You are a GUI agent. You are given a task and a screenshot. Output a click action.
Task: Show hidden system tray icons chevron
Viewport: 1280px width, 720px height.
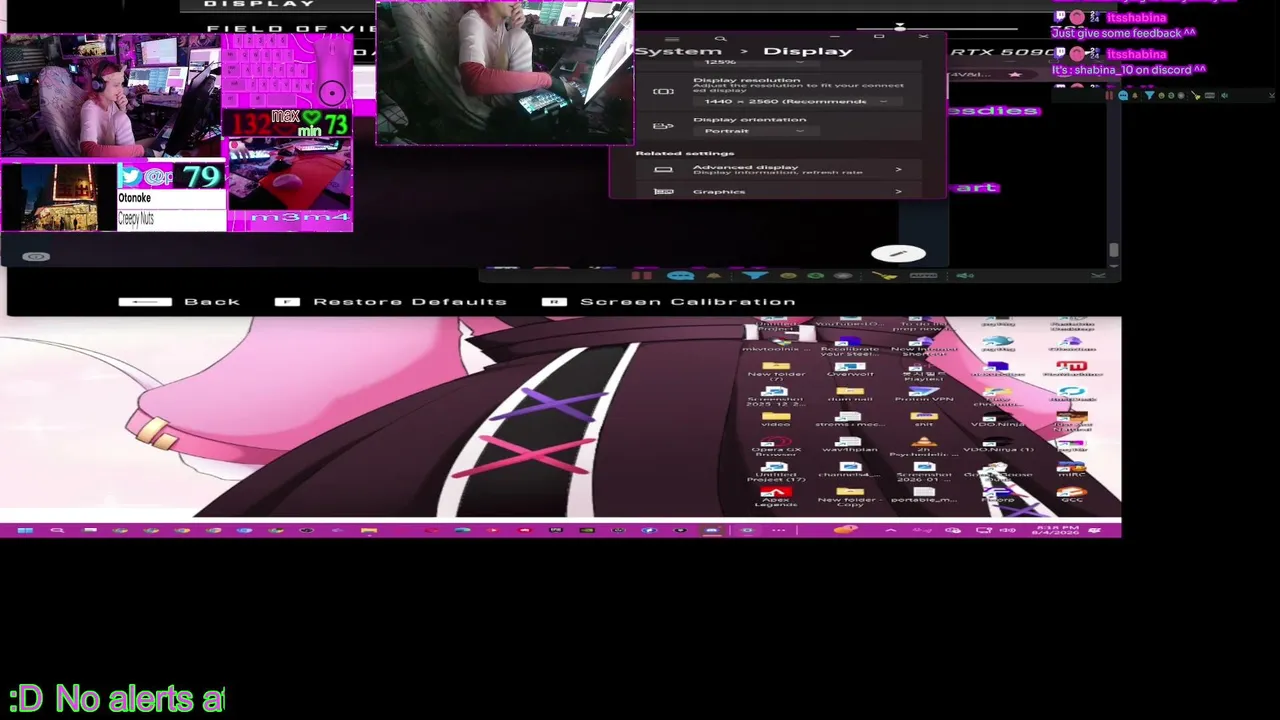[x=891, y=530]
